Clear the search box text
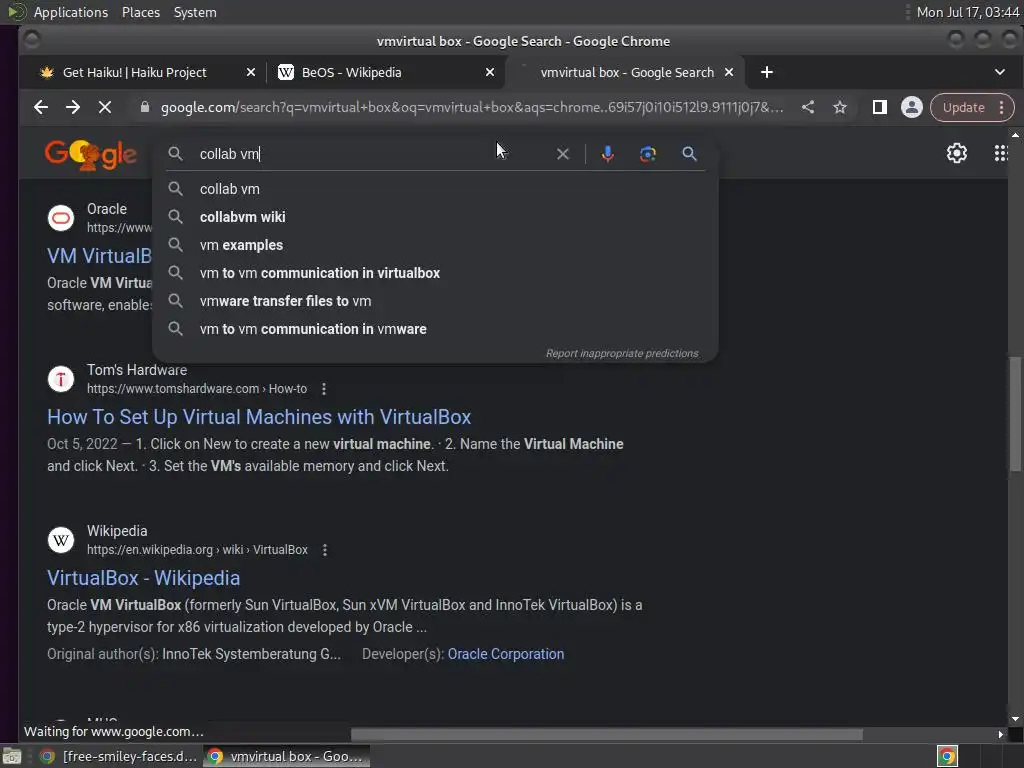Image resolution: width=1024 pixels, height=768 pixels. [x=562, y=154]
